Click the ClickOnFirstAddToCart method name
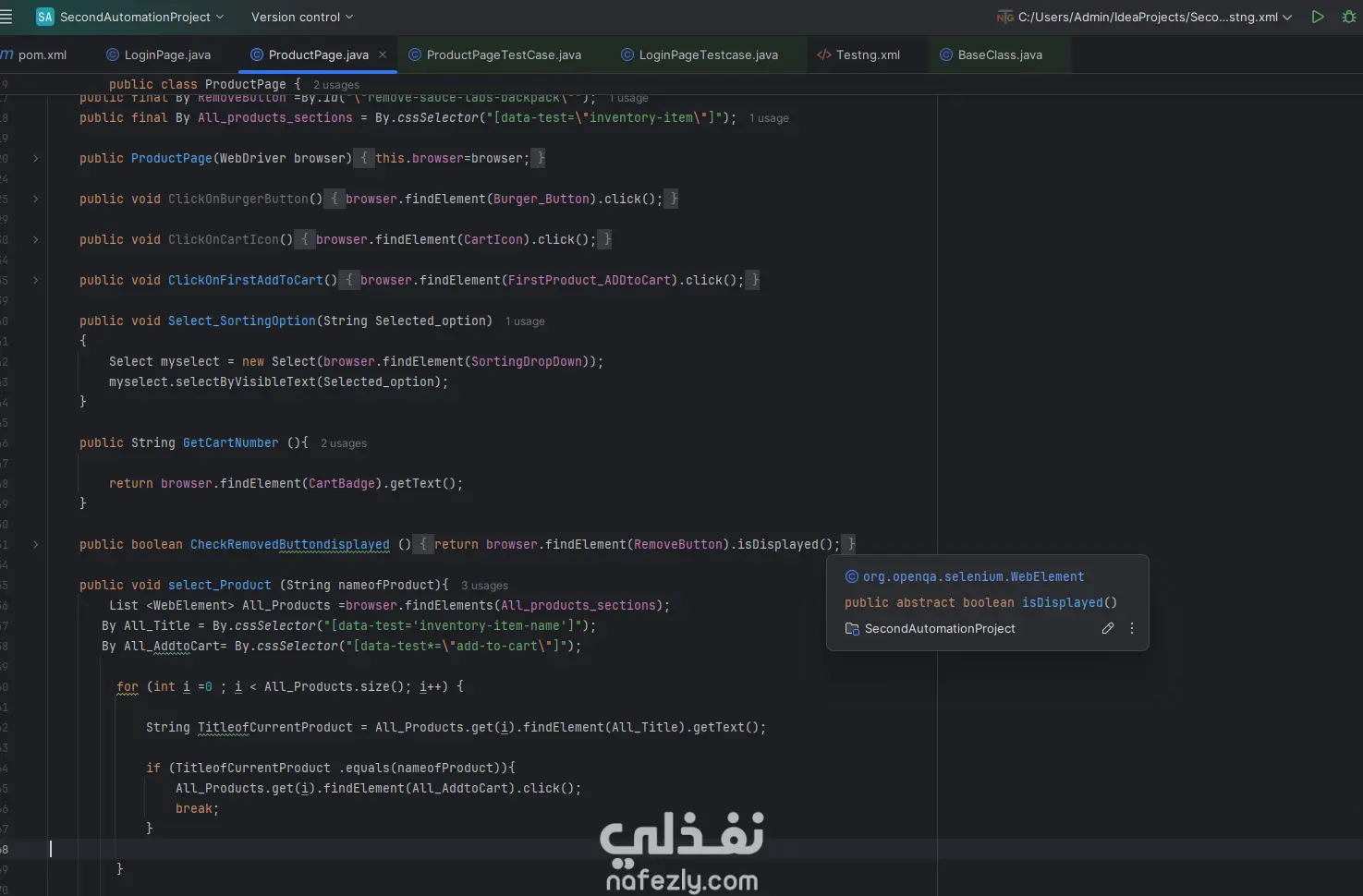 (245, 280)
